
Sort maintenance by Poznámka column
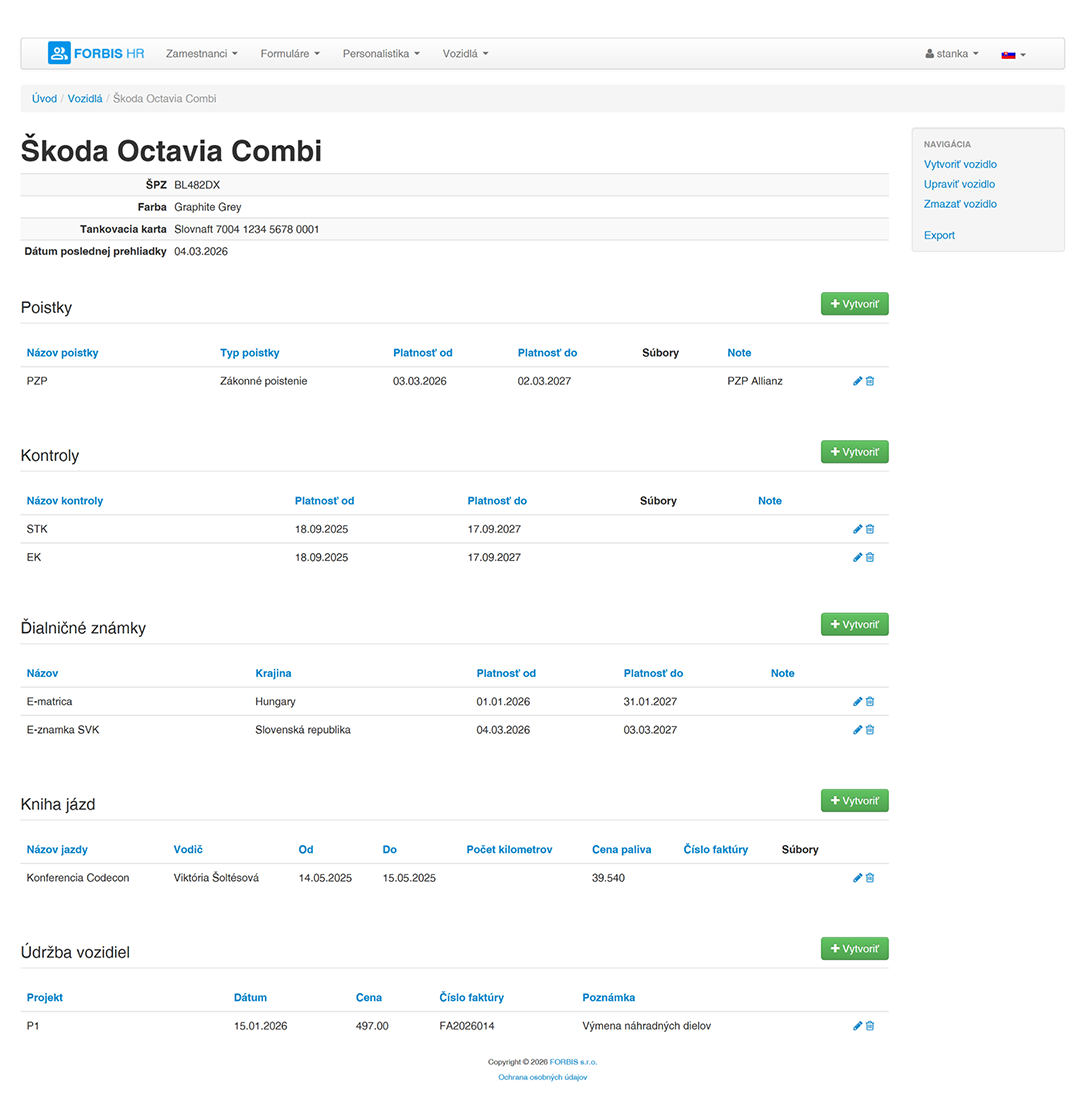coord(608,998)
